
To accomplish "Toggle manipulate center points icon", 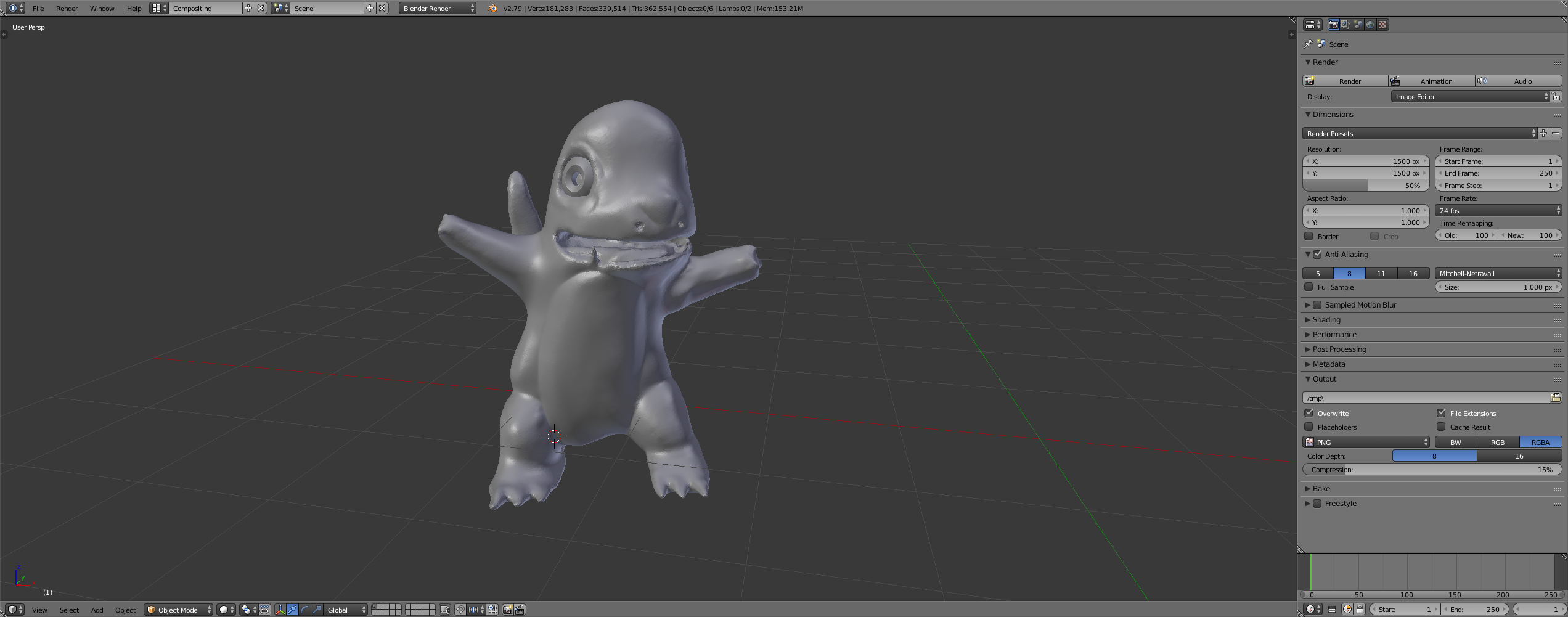I will 264,610.
